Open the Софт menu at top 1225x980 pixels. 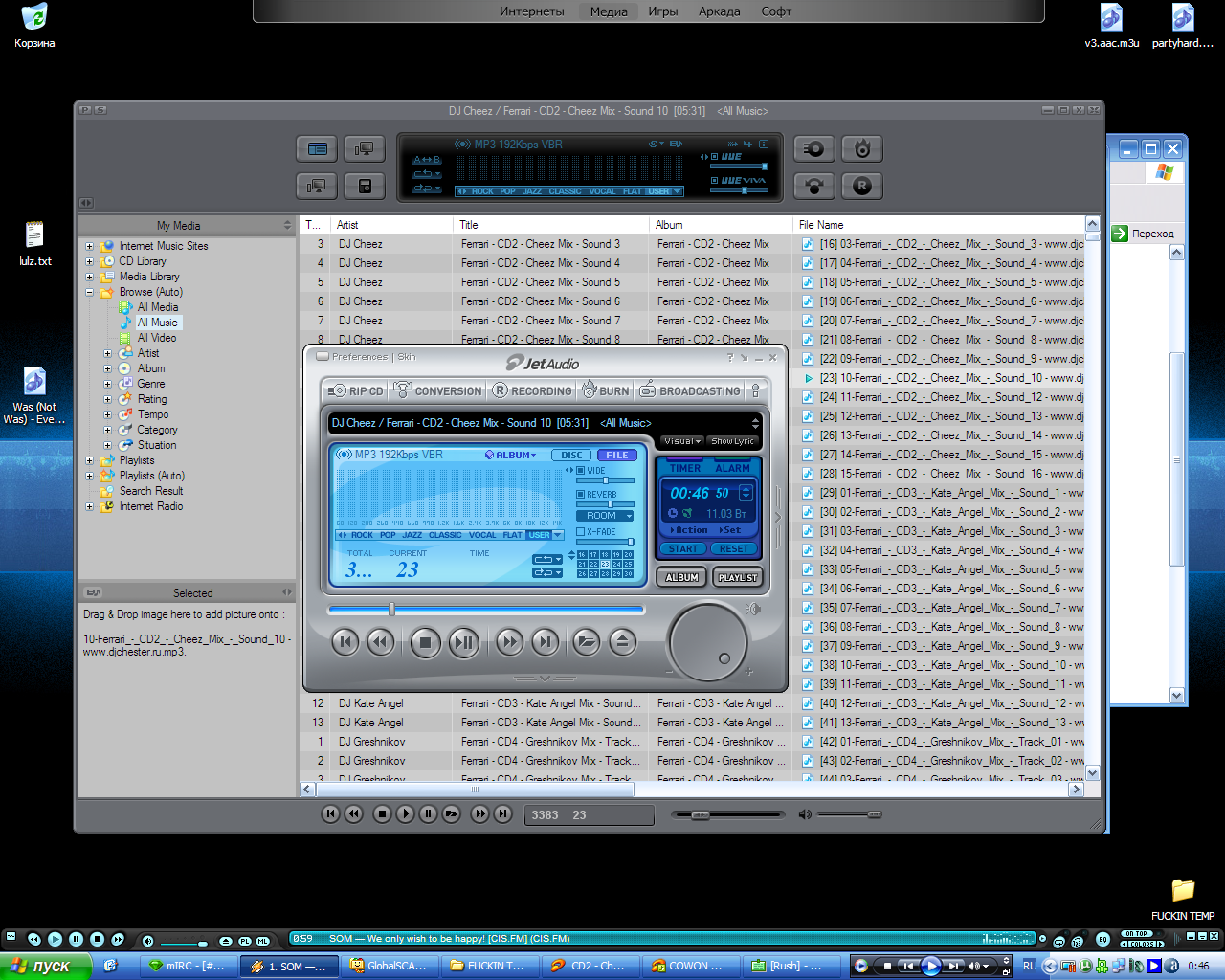coord(776,11)
